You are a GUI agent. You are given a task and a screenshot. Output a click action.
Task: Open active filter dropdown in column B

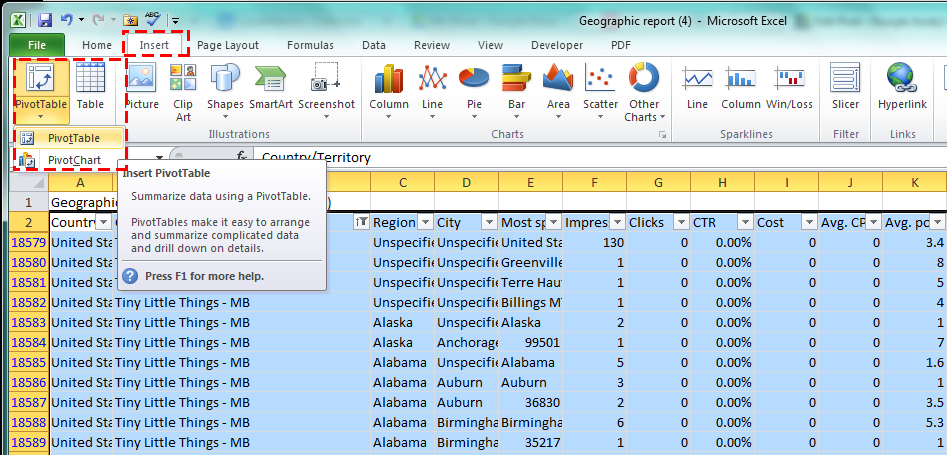pos(361,223)
